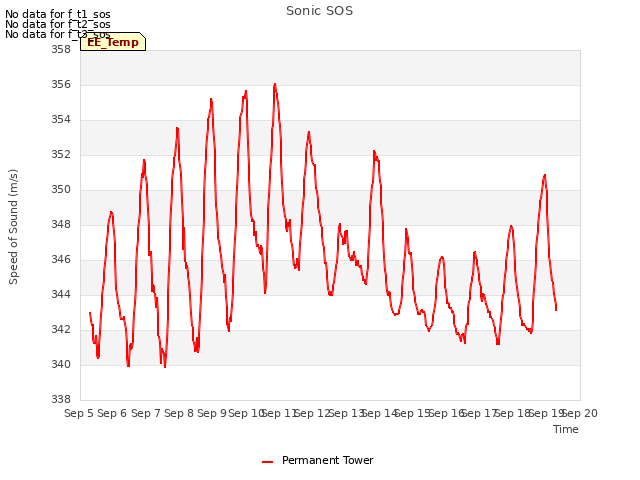Click the 342 y-axis tick label
The height and width of the screenshot is (480, 640).
coord(61,329)
